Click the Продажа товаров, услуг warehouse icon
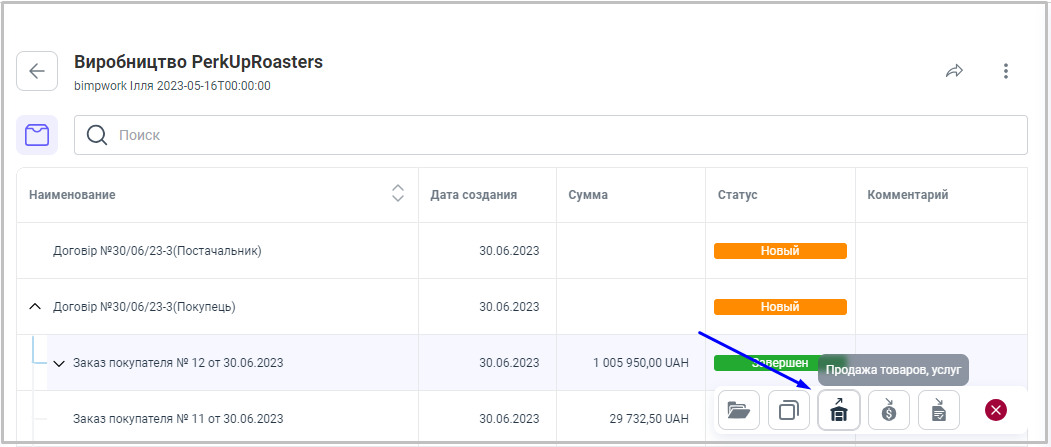This screenshot has height=447, width=1051. pos(839,410)
